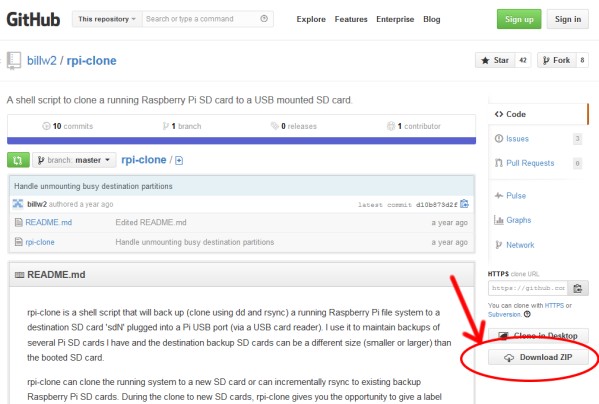Open rpi-clone script file link

[40, 242]
